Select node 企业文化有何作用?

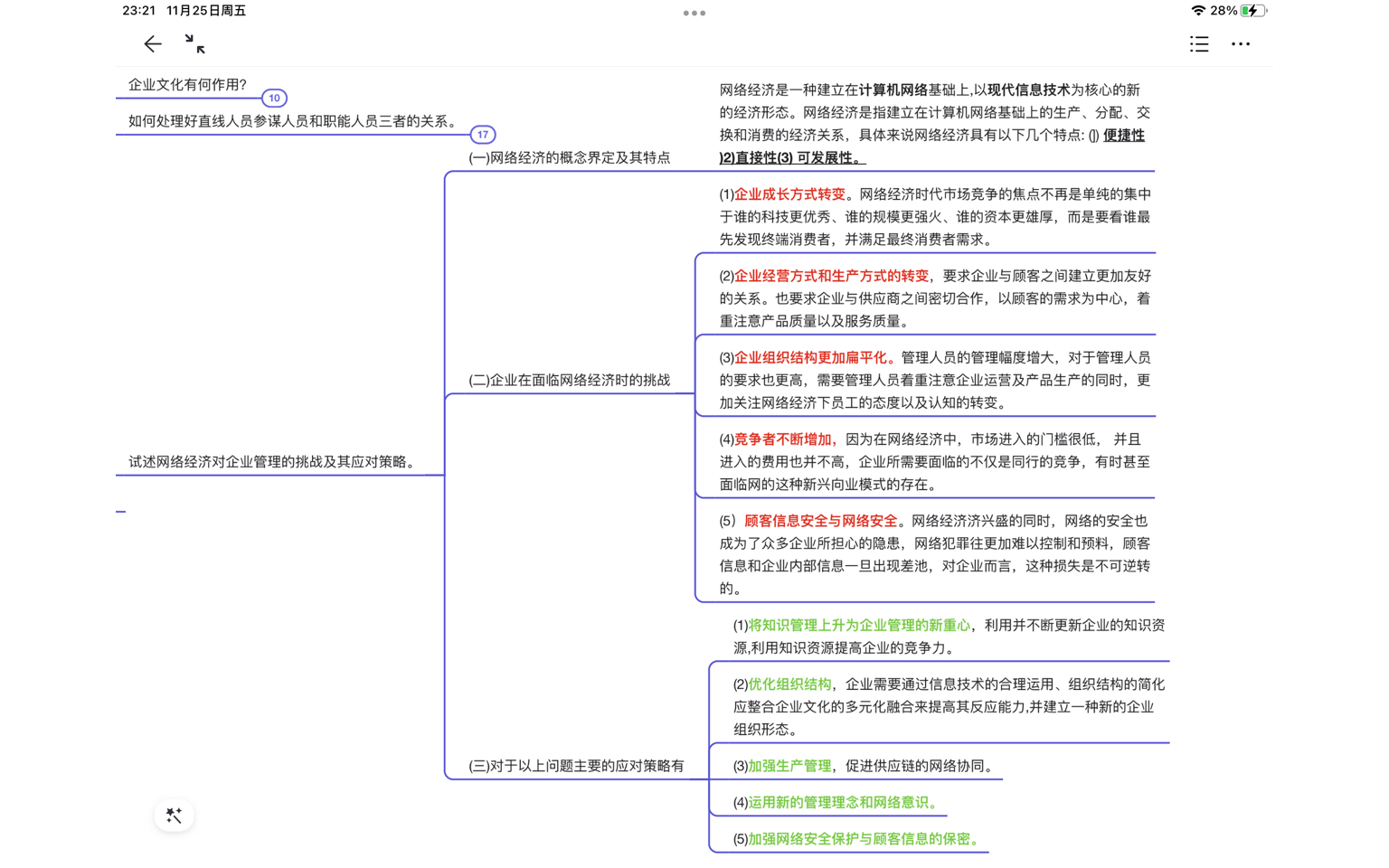pyautogui.click(x=187, y=84)
